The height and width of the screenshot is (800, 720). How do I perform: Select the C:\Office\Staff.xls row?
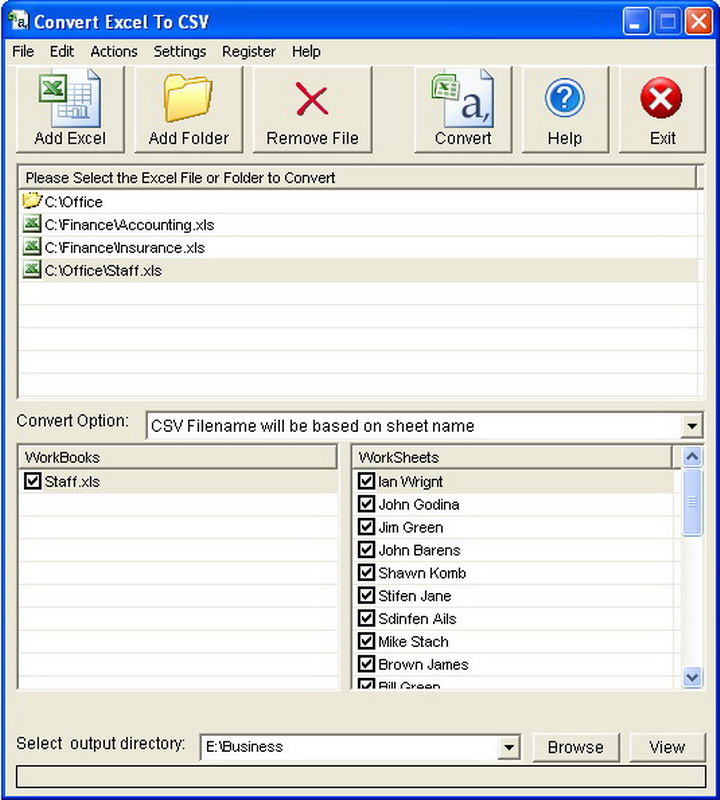[358, 270]
